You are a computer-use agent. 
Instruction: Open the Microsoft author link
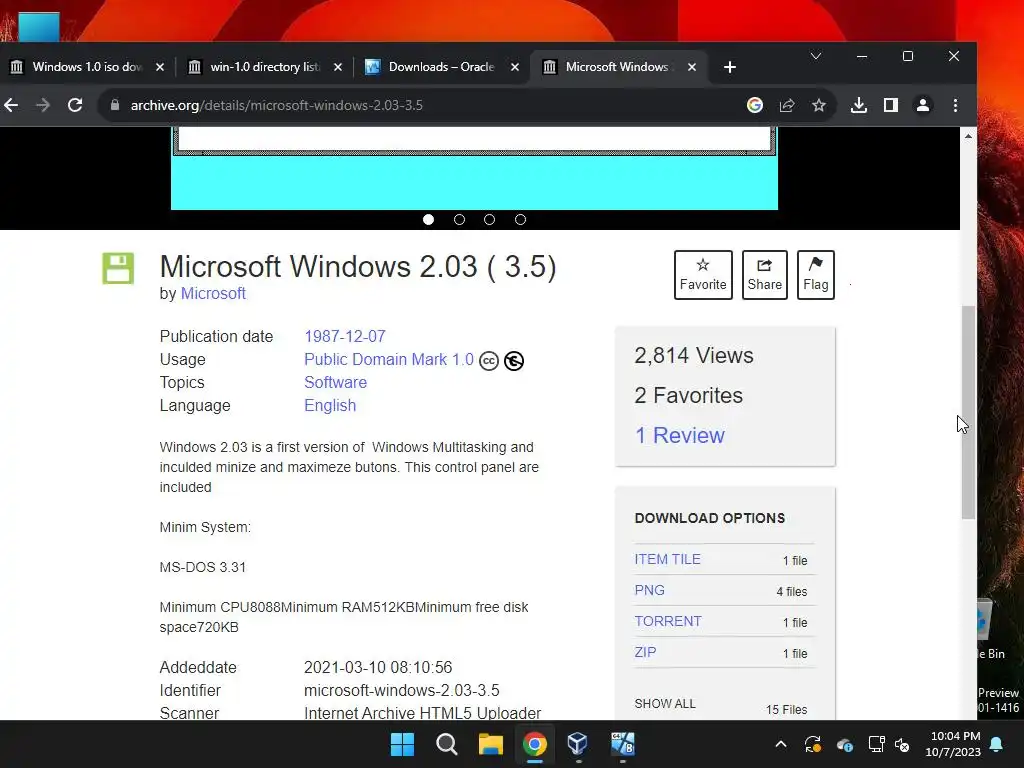pos(213,294)
